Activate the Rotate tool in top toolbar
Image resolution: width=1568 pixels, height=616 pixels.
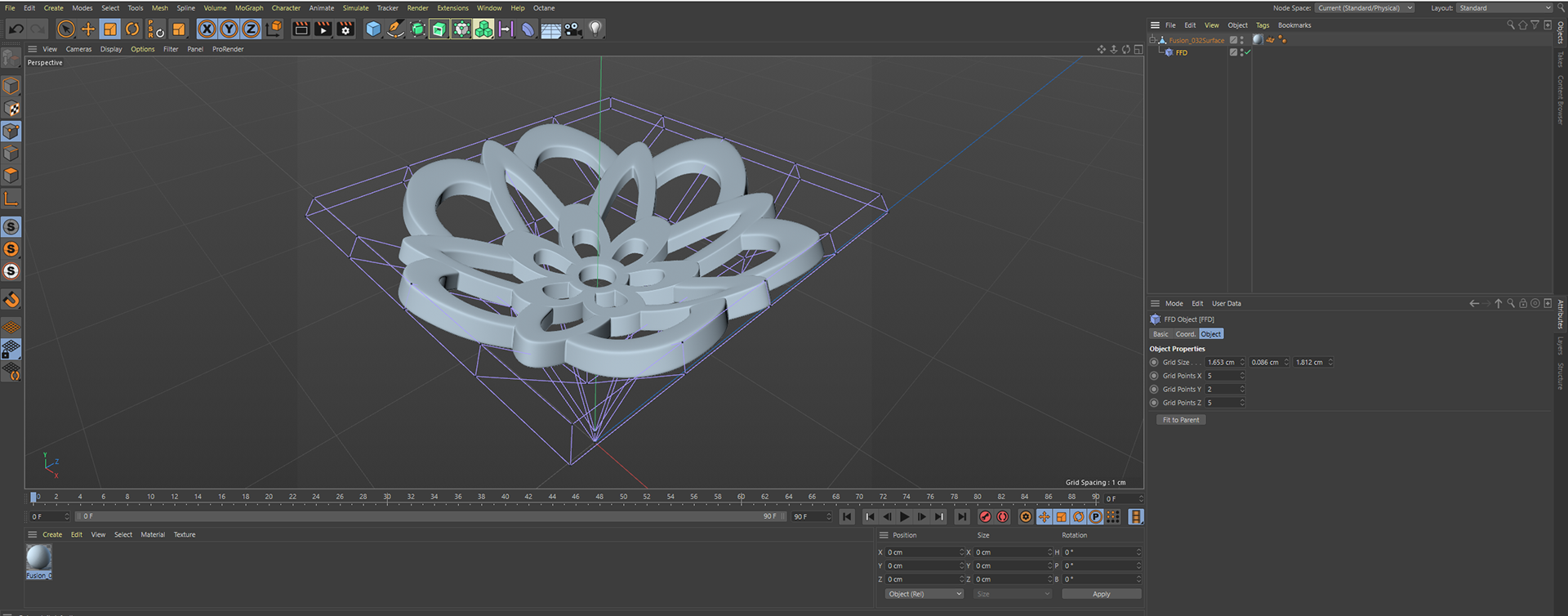[x=132, y=29]
